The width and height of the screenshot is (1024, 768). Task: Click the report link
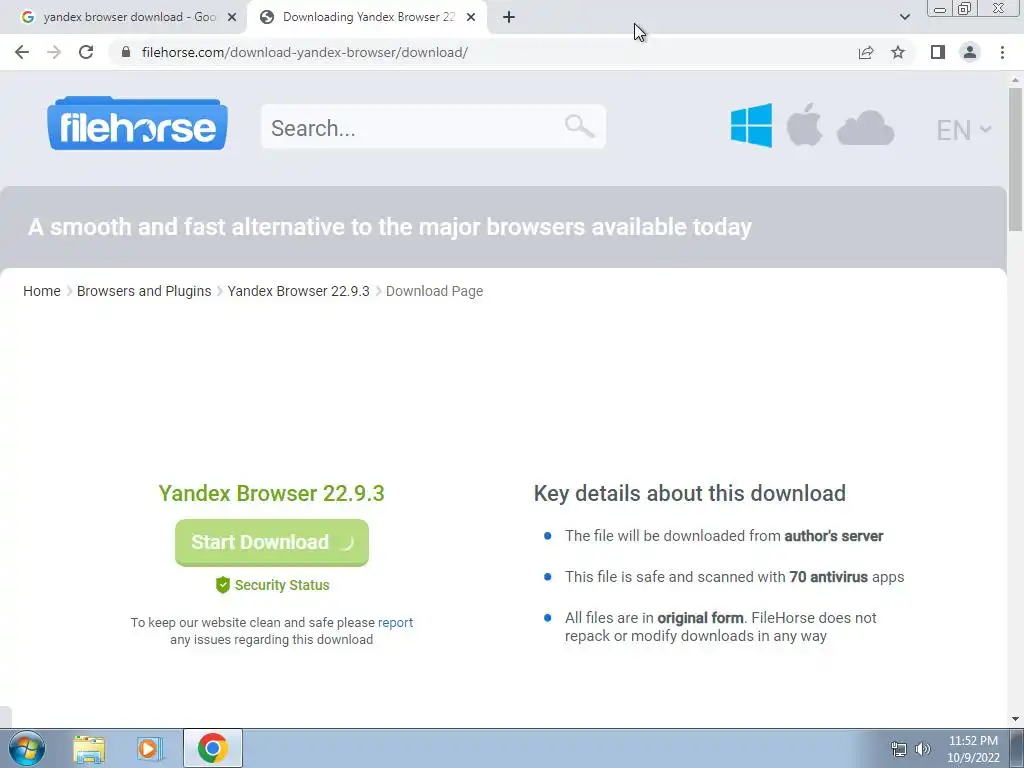click(x=395, y=622)
